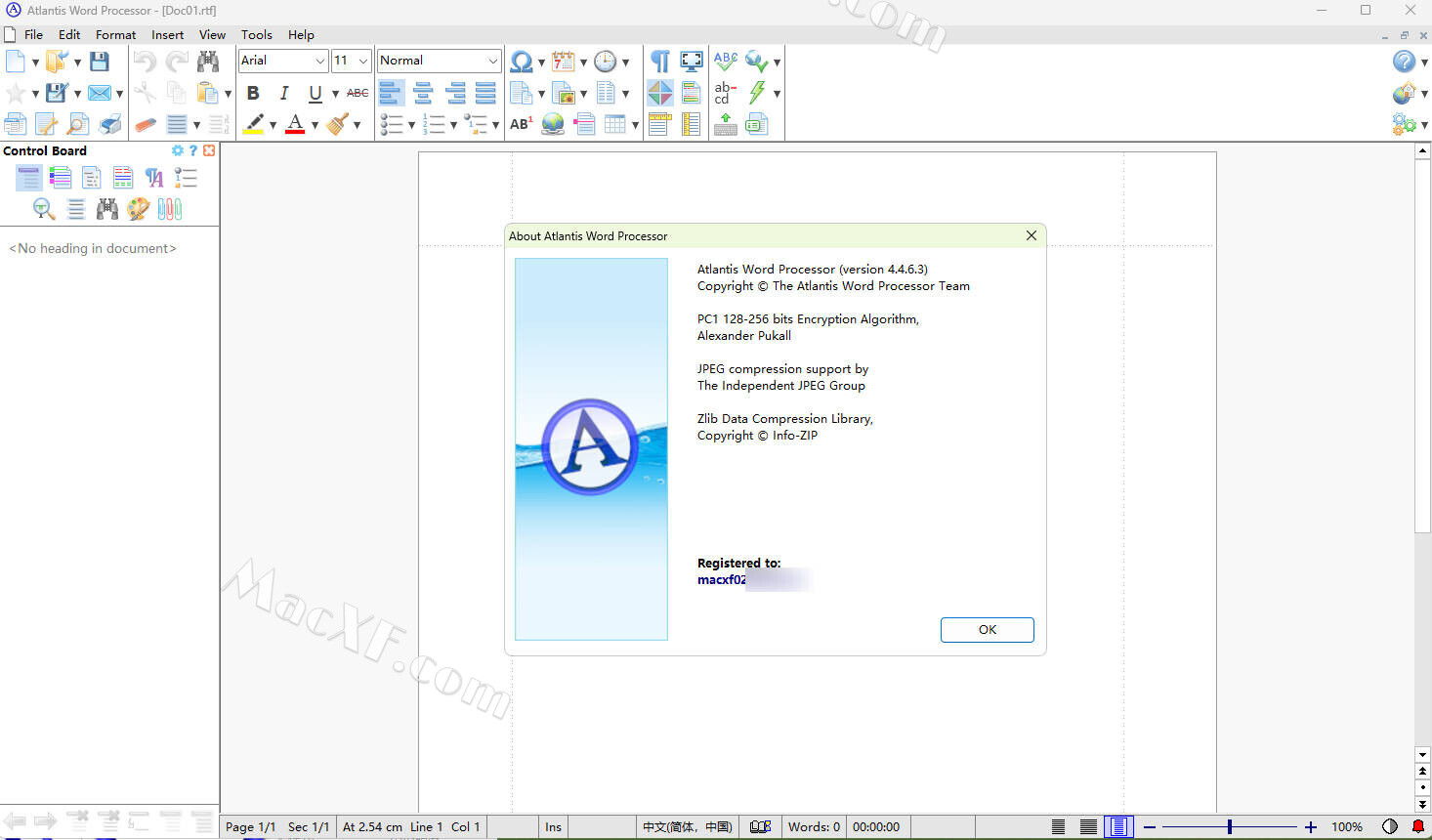Open the File menu
The width and height of the screenshot is (1432, 840).
33,34
